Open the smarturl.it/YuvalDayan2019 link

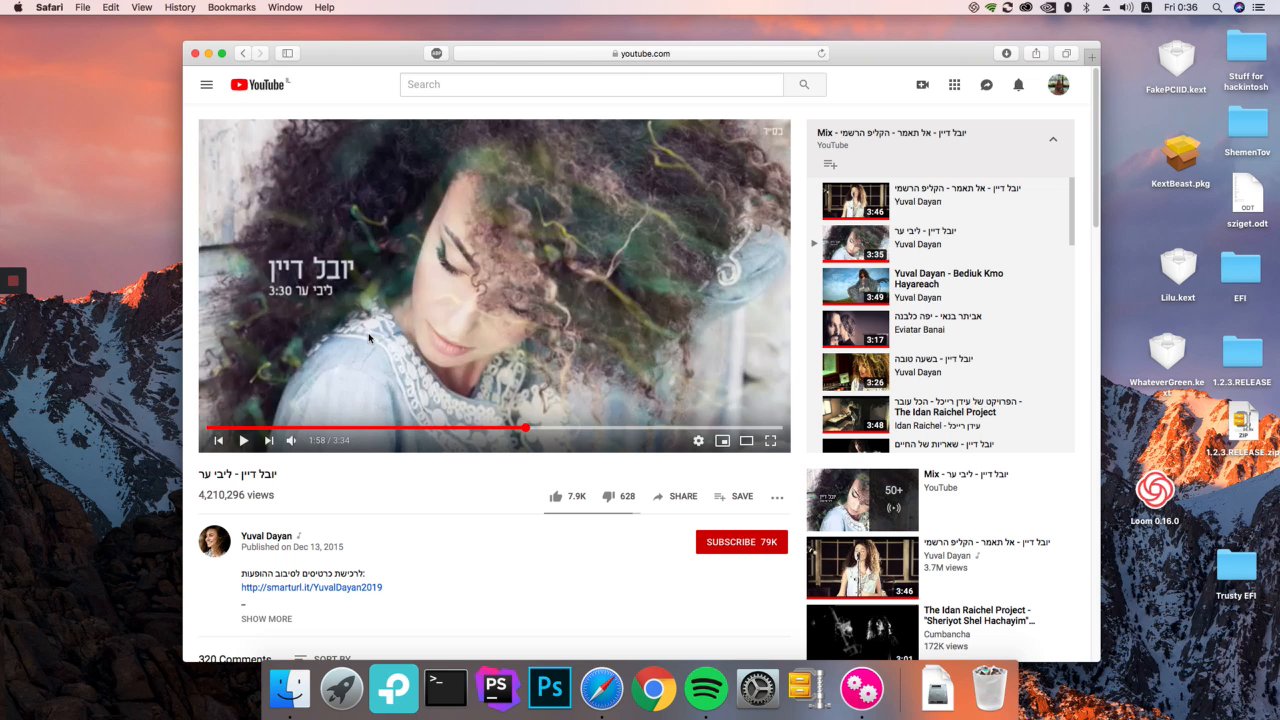[311, 587]
